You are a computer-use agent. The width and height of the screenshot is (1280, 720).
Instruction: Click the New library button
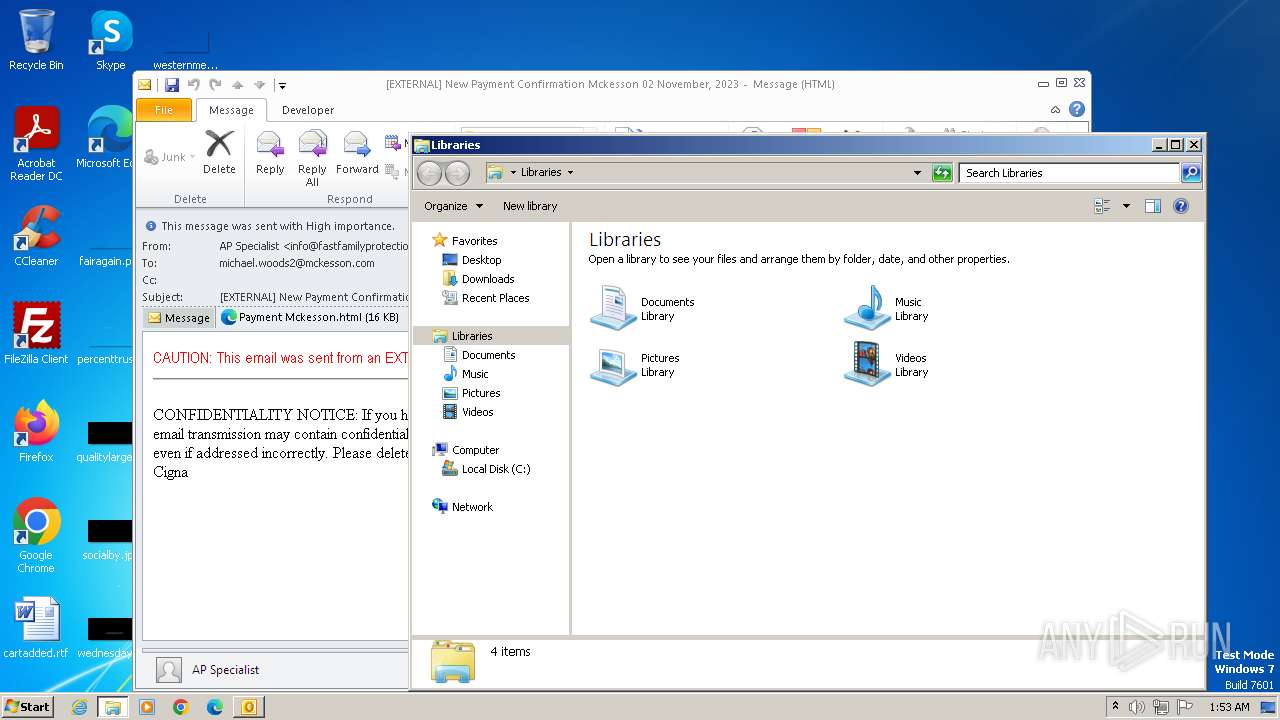pyautogui.click(x=530, y=206)
